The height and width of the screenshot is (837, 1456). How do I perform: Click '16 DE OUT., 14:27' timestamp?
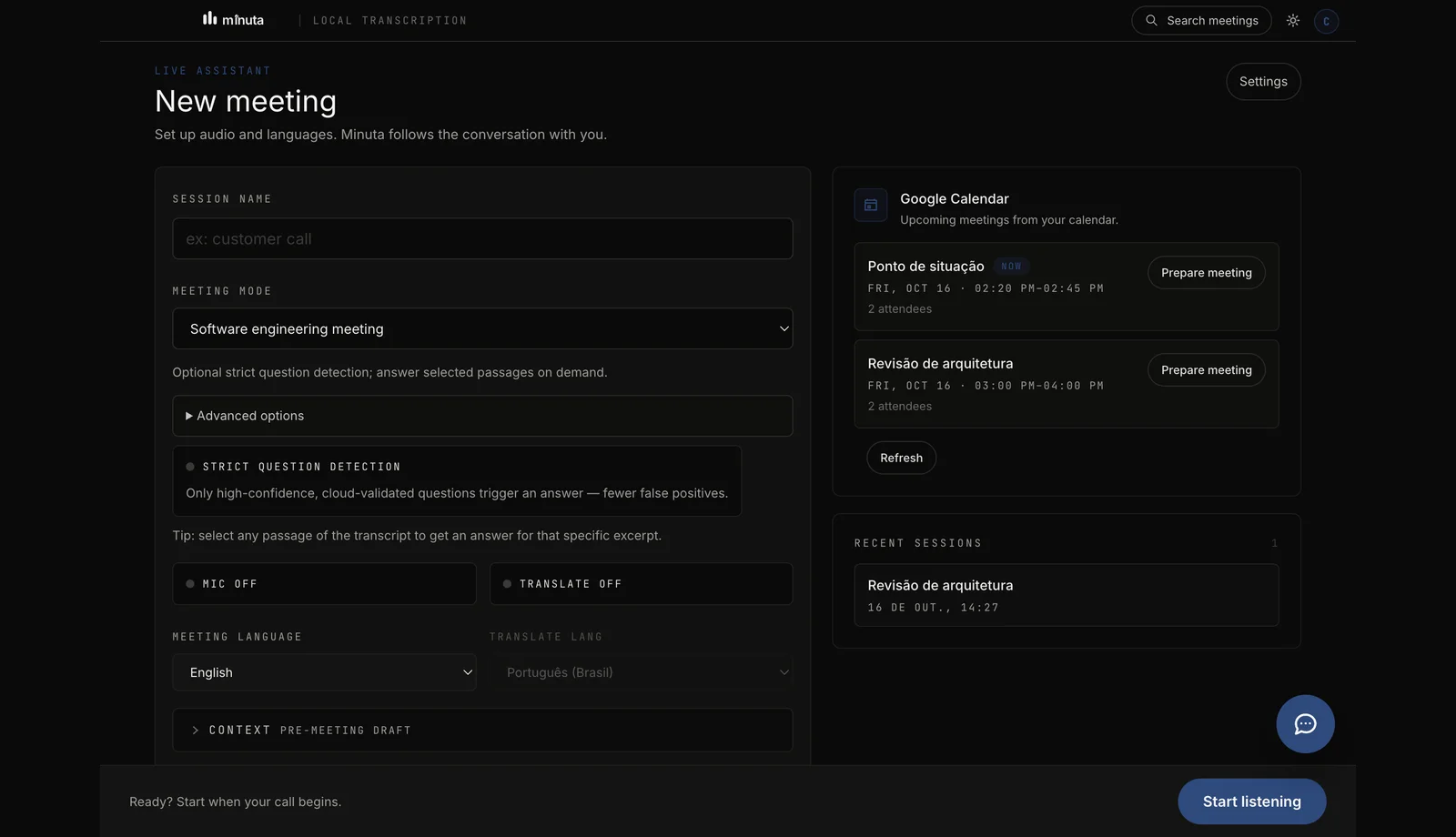933,608
